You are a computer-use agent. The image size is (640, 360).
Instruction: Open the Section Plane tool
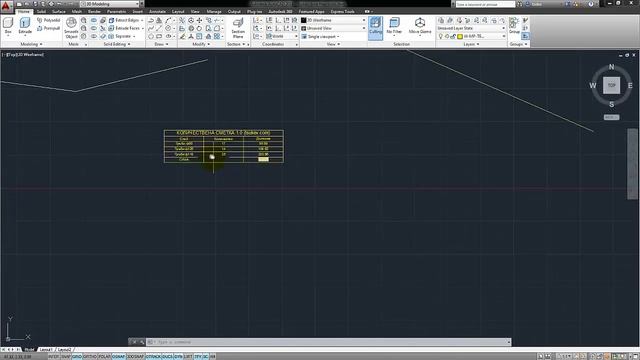coord(238,28)
